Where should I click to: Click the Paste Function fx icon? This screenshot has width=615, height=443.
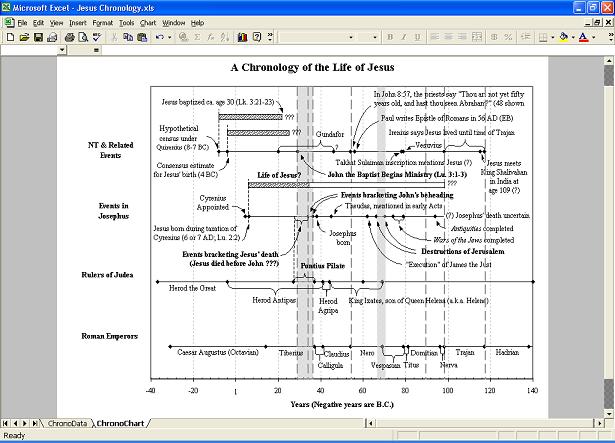point(211,37)
